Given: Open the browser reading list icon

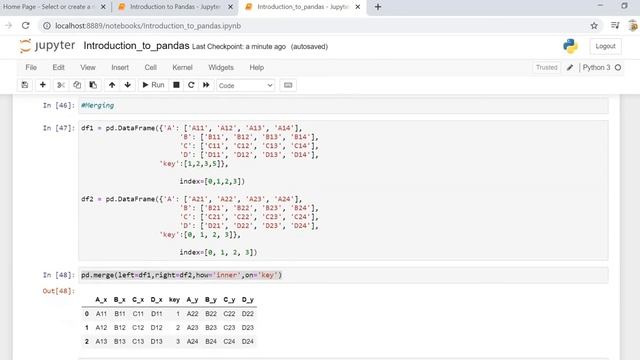Looking at the screenshot, I should pos(615,26).
